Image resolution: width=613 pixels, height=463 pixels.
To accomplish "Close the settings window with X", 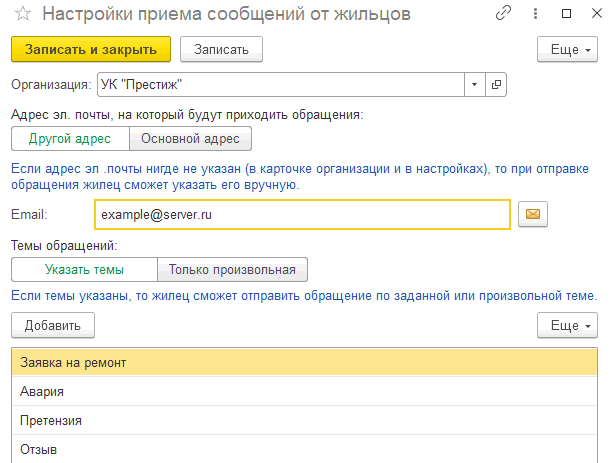I will coord(597,13).
